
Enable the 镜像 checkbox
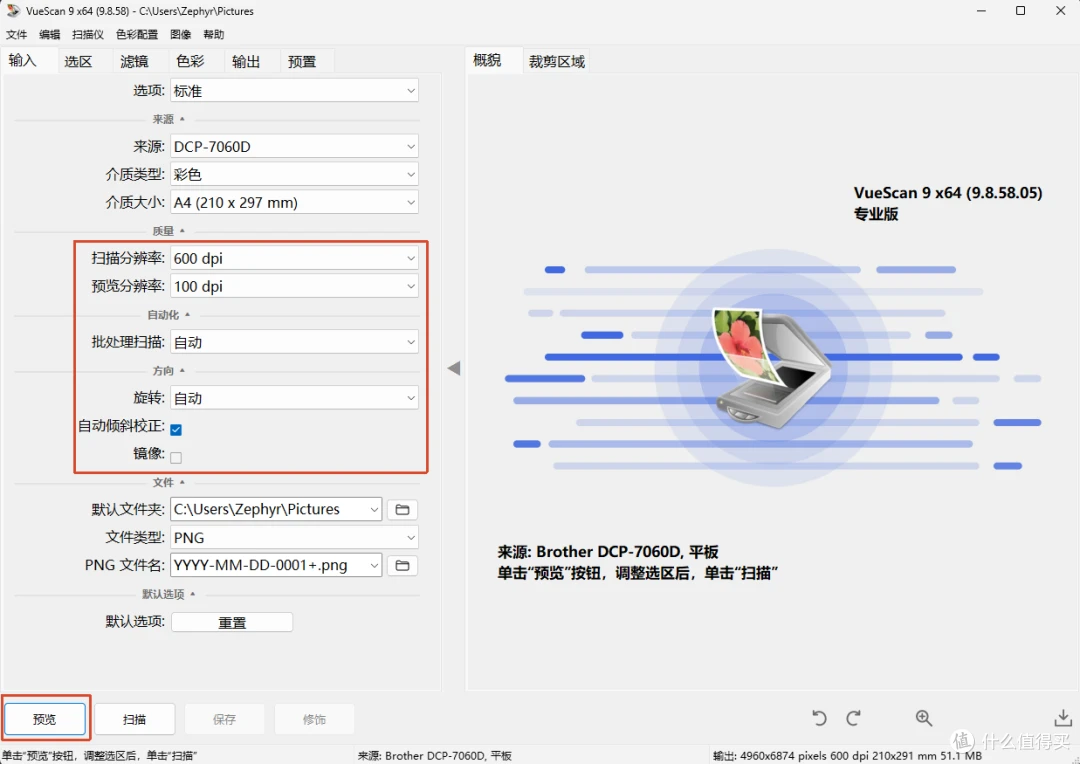tap(176, 457)
